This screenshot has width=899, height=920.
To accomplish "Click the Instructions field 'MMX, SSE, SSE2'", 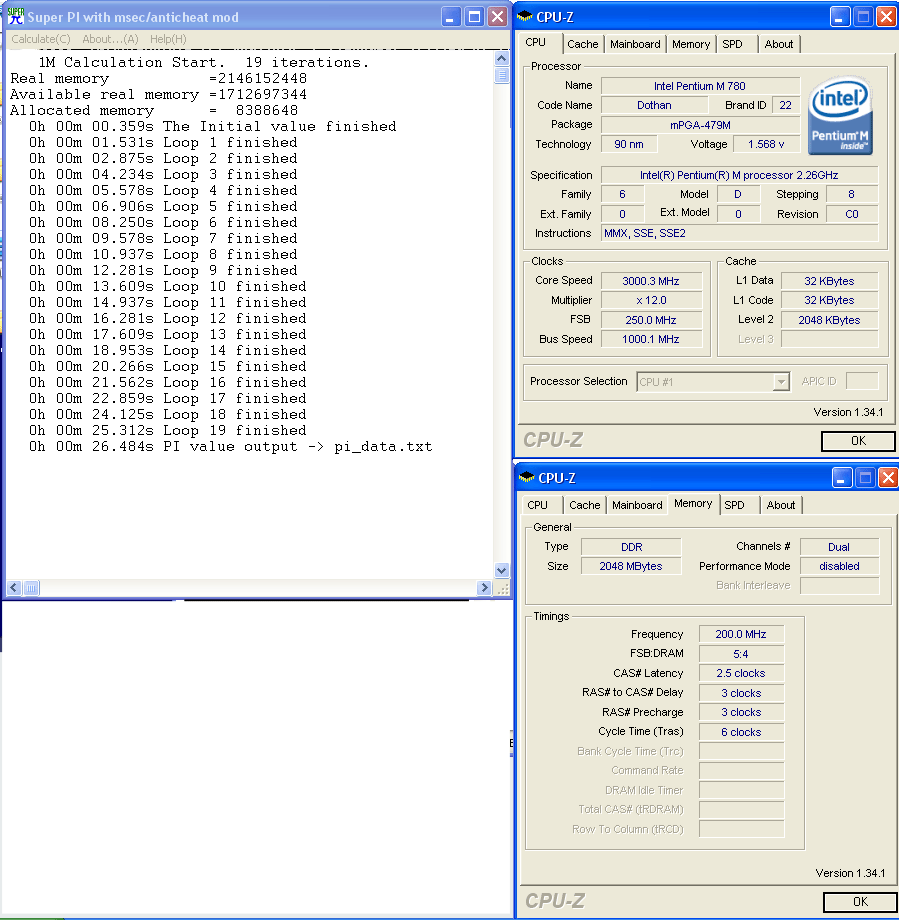I will (x=739, y=234).
